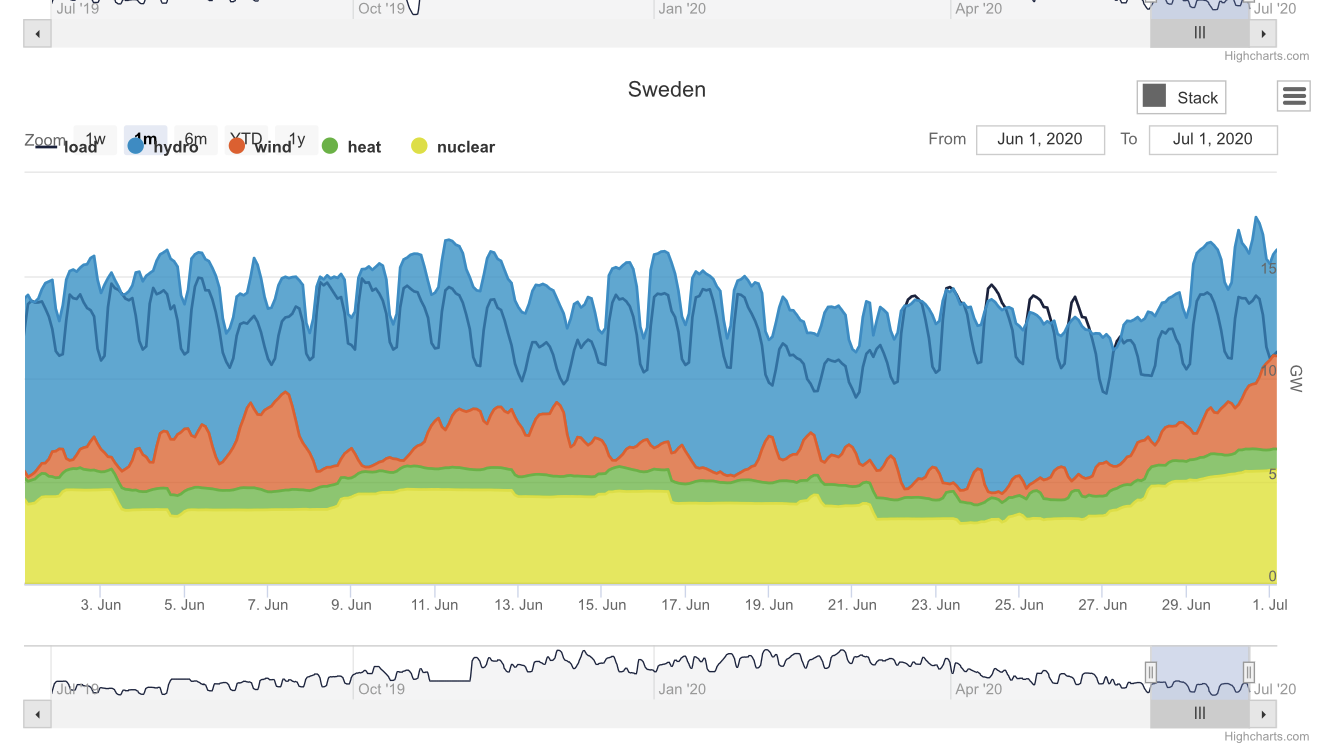Screen dimensions: 1334x750
Task: Select the 1m zoom range
Action: [145, 139]
